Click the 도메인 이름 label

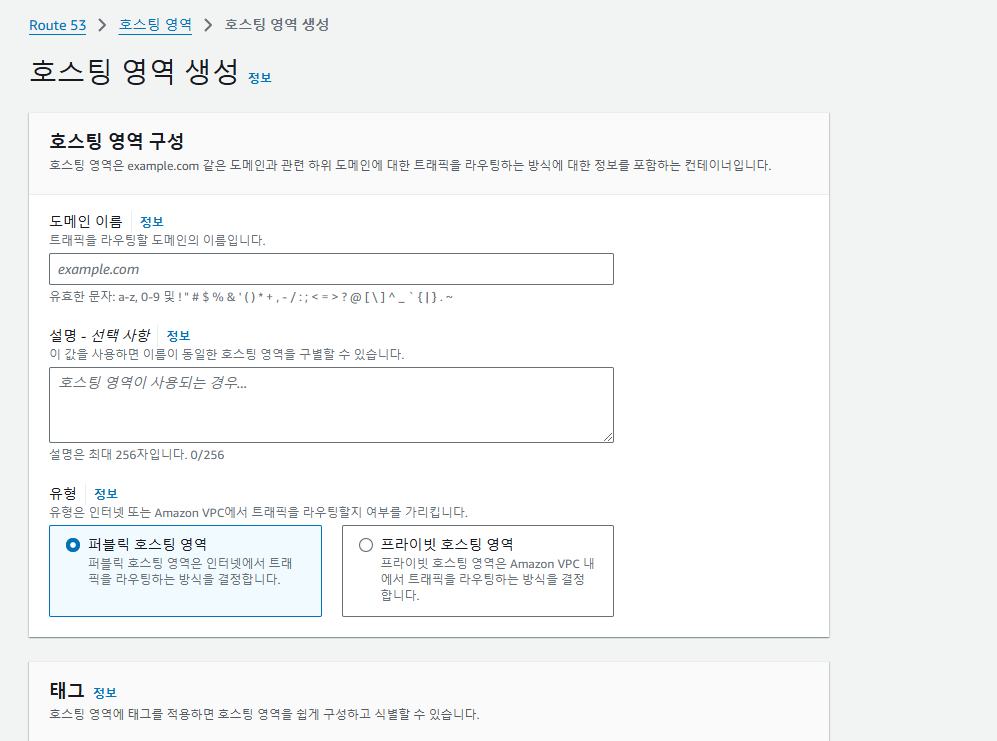[x=86, y=221]
